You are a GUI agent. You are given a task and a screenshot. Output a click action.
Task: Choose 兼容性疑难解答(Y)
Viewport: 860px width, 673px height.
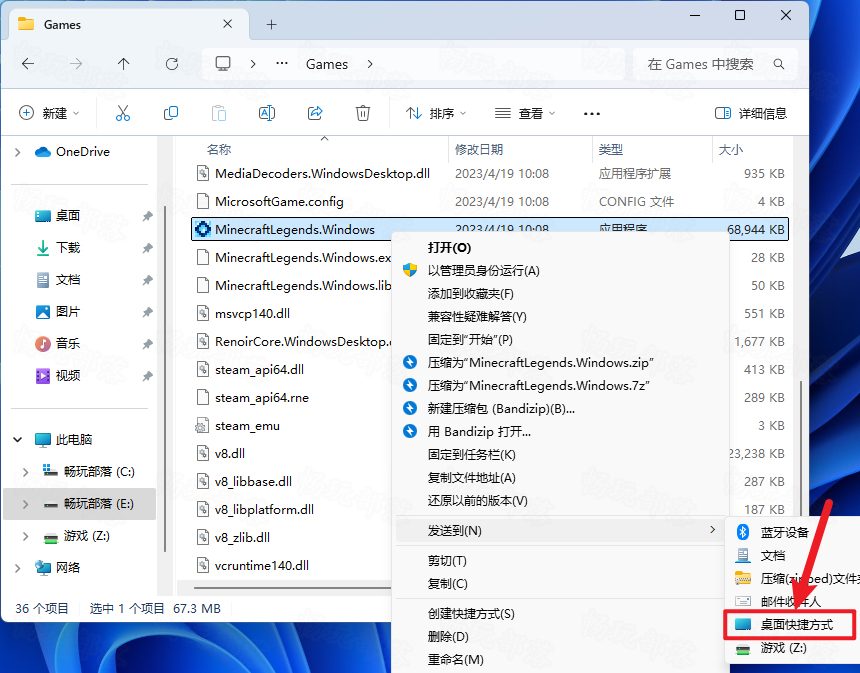(x=562, y=316)
